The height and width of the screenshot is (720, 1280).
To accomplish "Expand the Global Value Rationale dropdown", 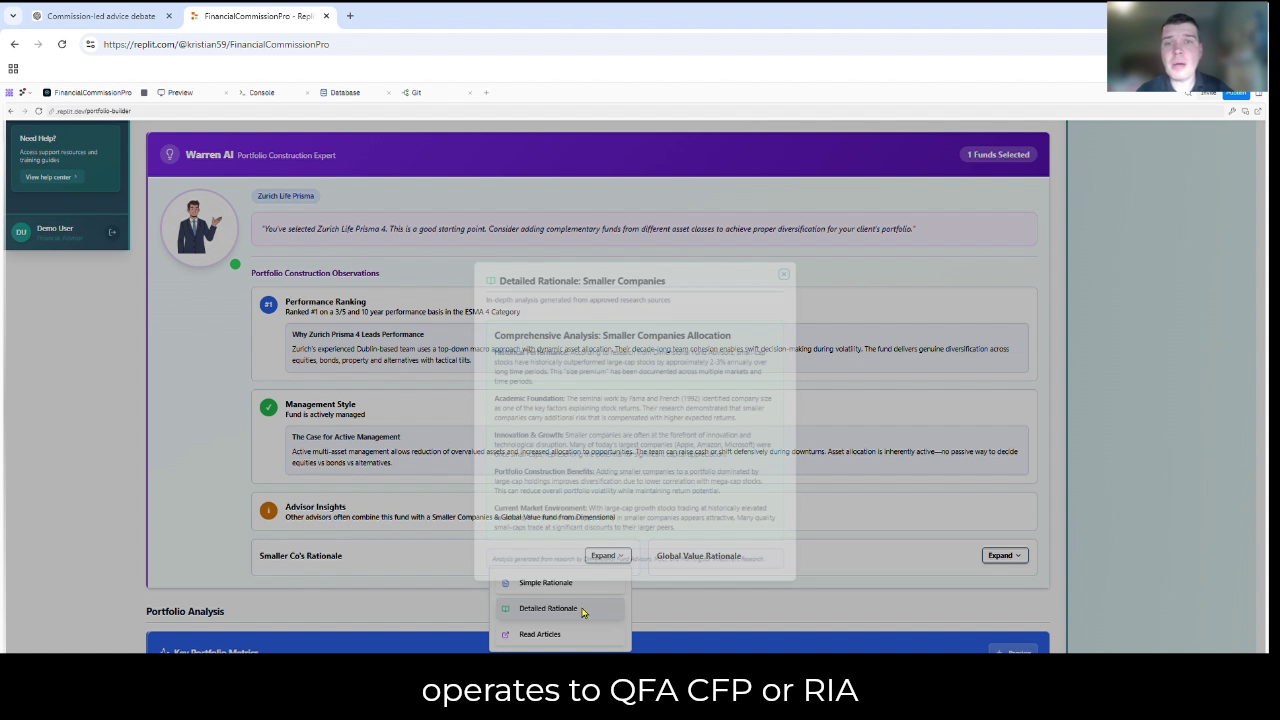I will [x=1004, y=555].
